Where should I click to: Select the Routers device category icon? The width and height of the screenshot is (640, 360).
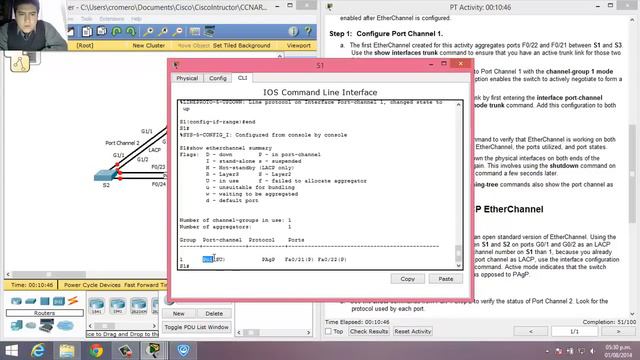[16, 301]
